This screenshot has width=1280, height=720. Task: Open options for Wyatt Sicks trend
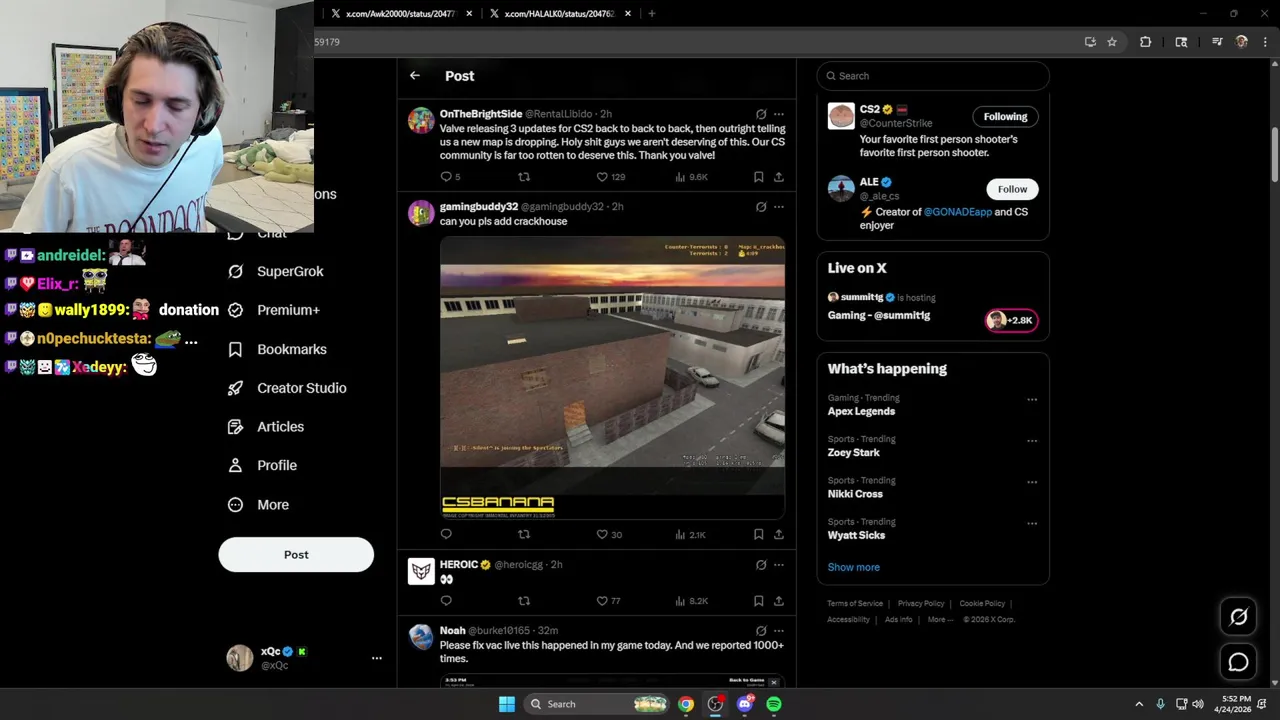pyautogui.click(x=1032, y=523)
